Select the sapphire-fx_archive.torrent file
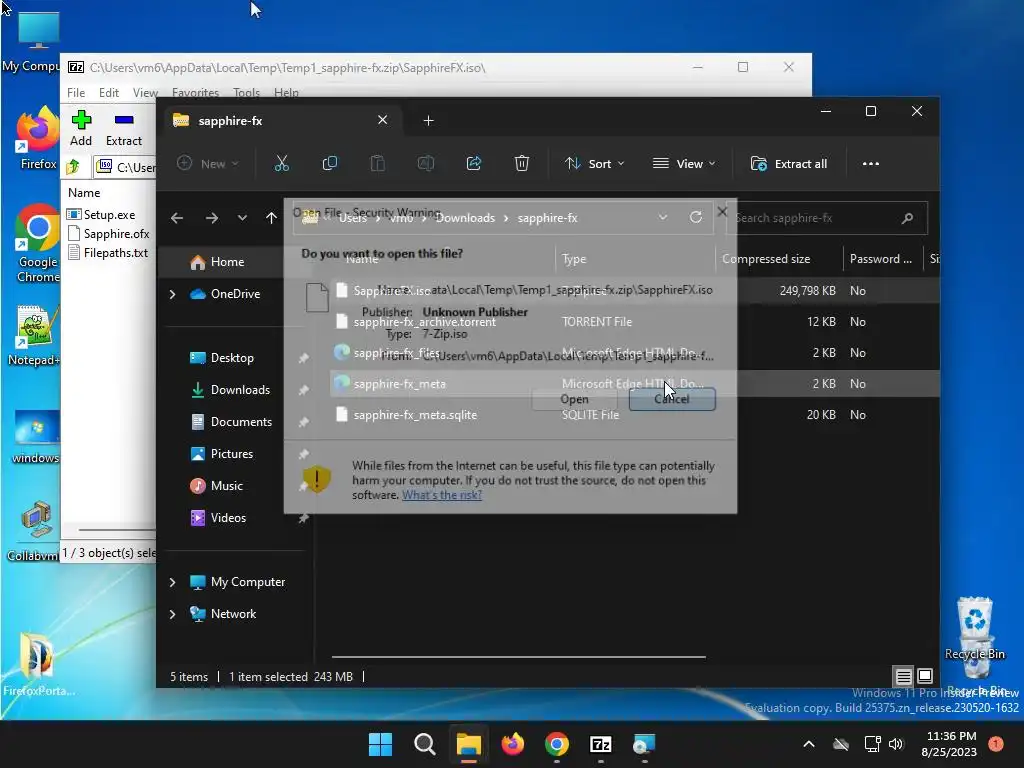The width and height of the screenshot is (1024, 768). tap(424, 322)
